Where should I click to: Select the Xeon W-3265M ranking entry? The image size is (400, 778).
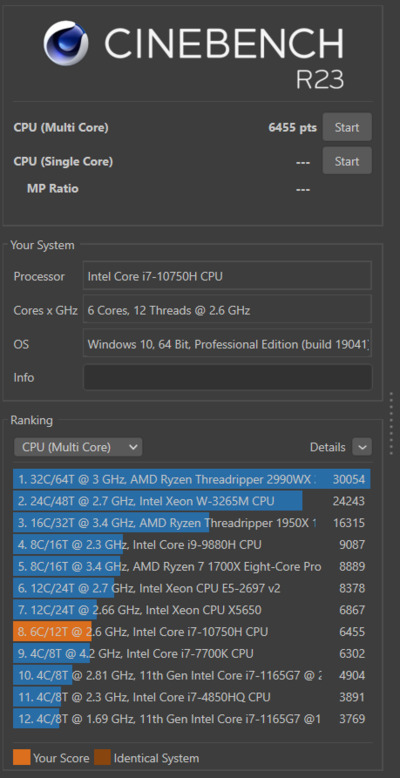[192, 501]
